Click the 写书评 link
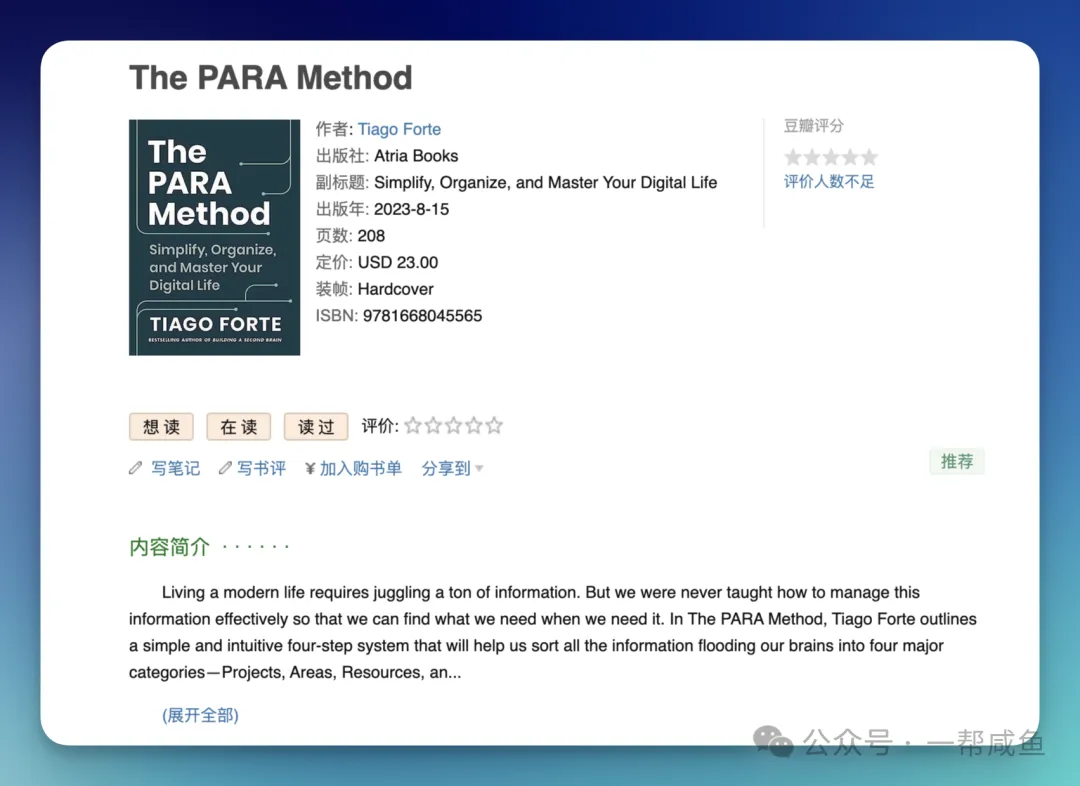 [261, 468]
